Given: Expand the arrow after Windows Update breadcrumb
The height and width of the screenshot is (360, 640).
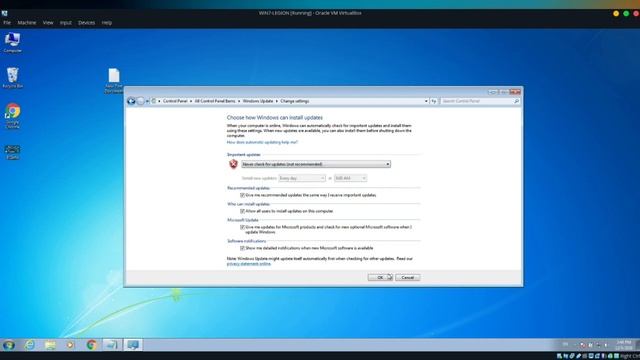Looking at the screenshot, I should click(x=276, y=101).
